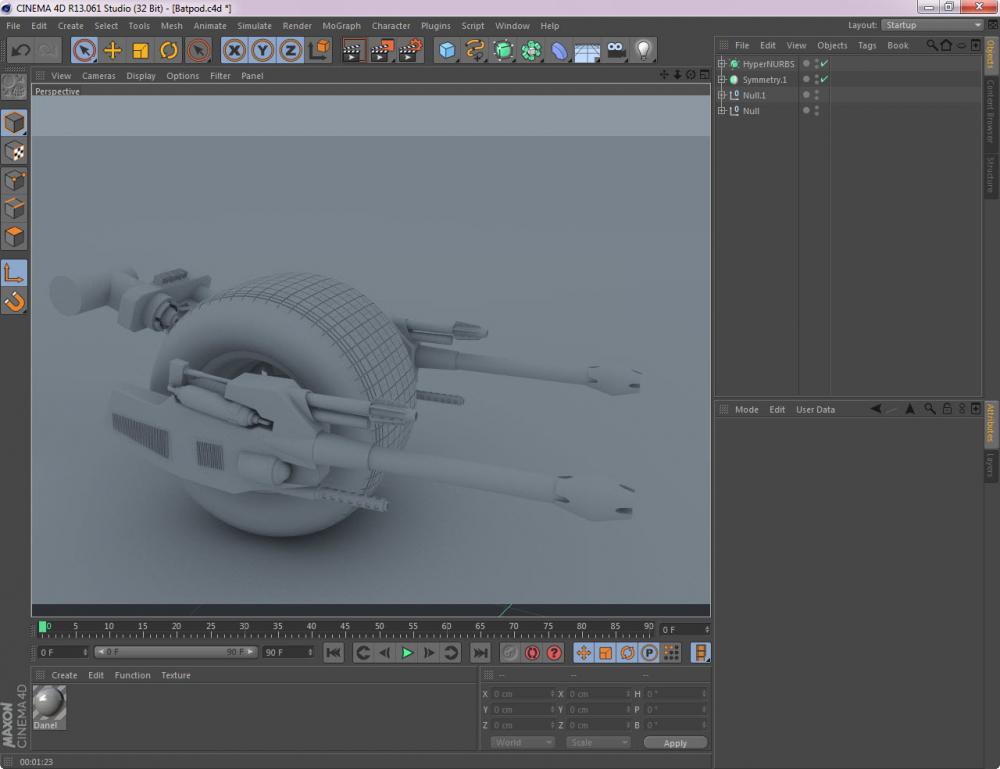This screenshot has height=769, width=1000.
Task: Switch to the Content Browser tab
Action: [x=991, y=111]
